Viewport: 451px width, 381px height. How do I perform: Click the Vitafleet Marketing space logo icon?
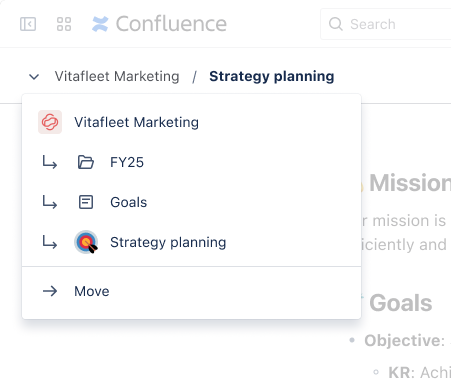[50, 122]
